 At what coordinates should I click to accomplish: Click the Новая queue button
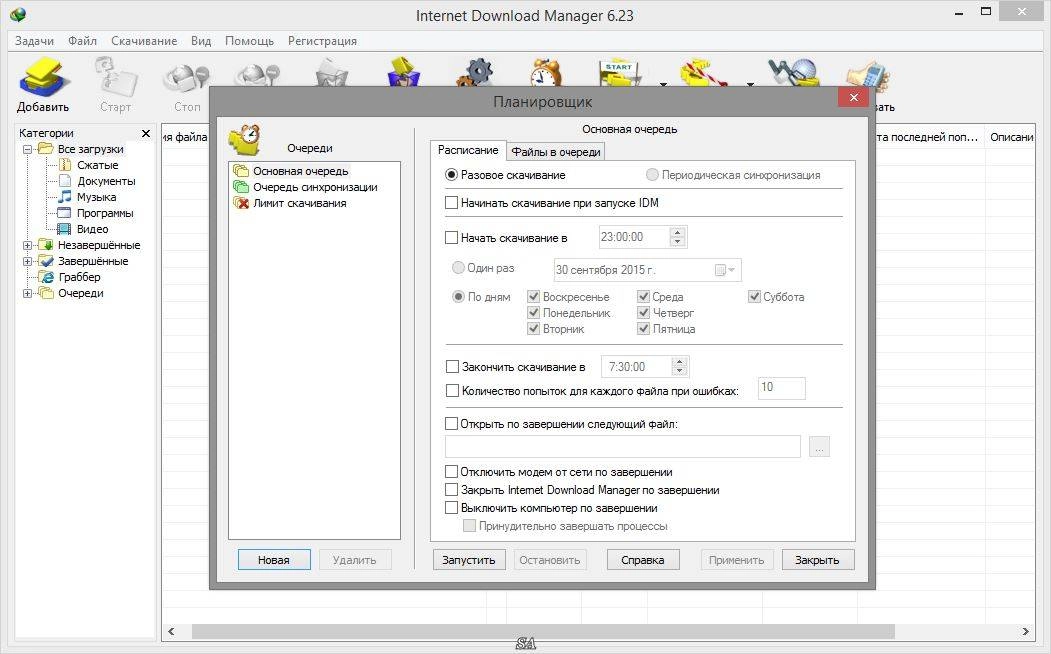[274, 560]
